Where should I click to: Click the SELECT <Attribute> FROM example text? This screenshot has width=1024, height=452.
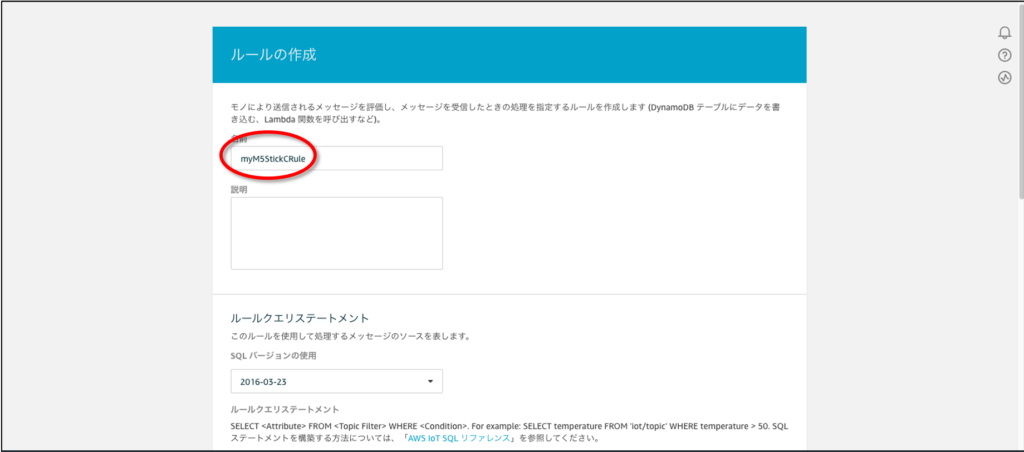point(500,425)
